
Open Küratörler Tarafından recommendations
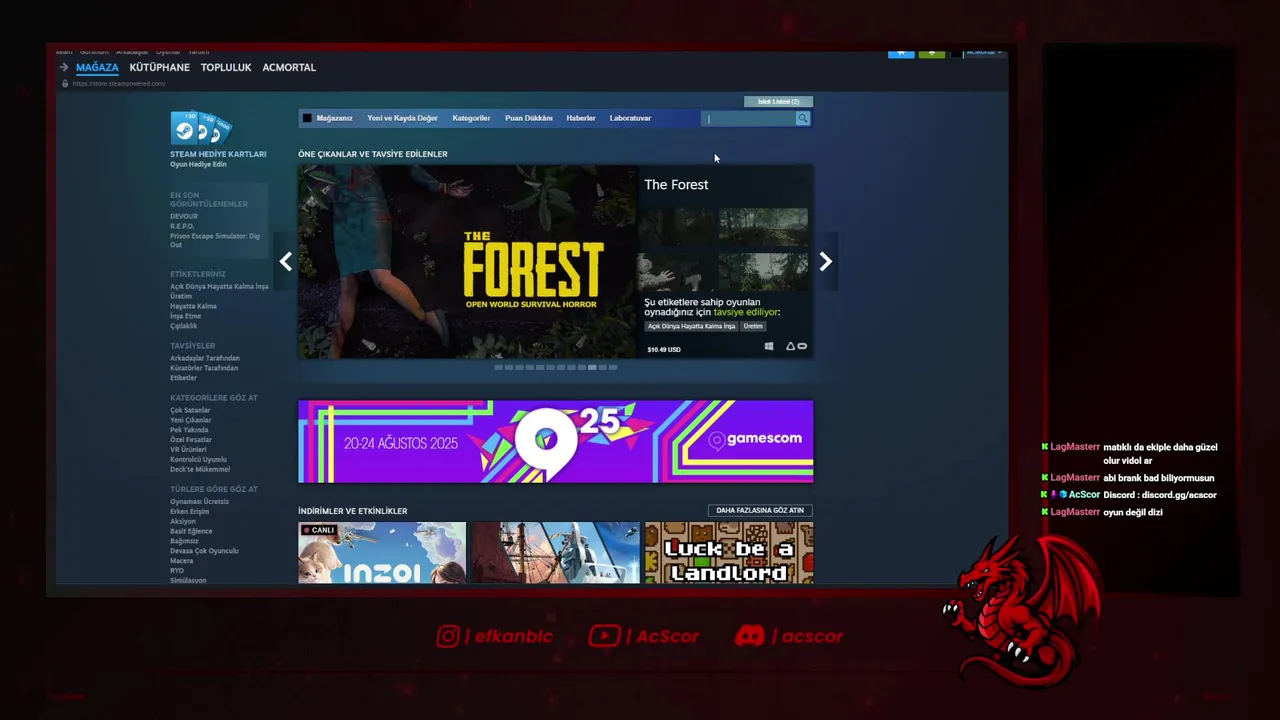tap(204, 368)
